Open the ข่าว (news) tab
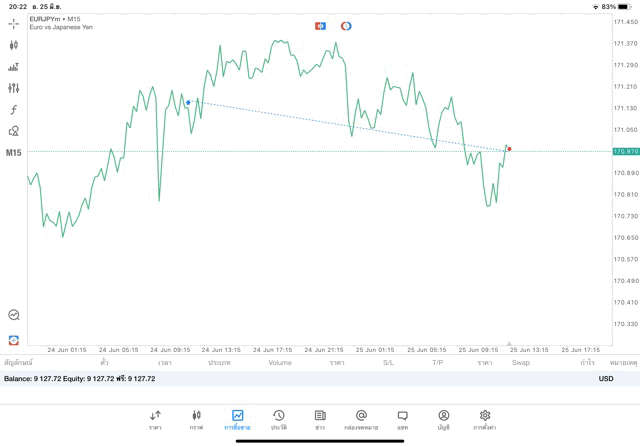Image resolution: width=640 pixels, height=447 pixels. click(x=320, y=419)
